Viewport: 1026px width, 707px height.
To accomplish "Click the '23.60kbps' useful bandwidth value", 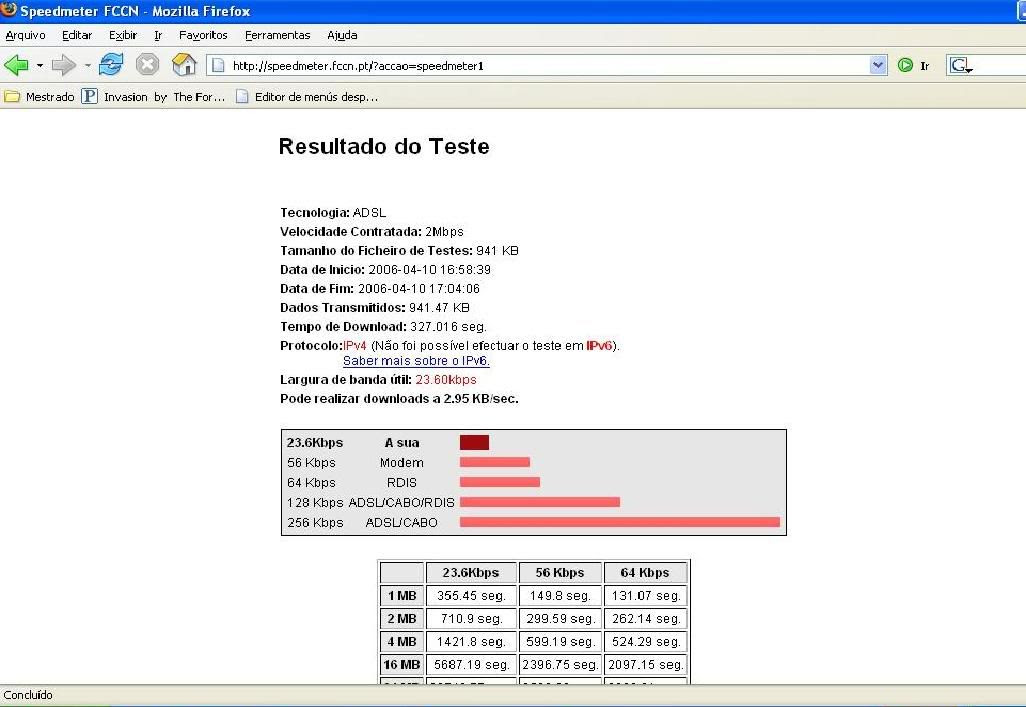I will tap(446, 380).
